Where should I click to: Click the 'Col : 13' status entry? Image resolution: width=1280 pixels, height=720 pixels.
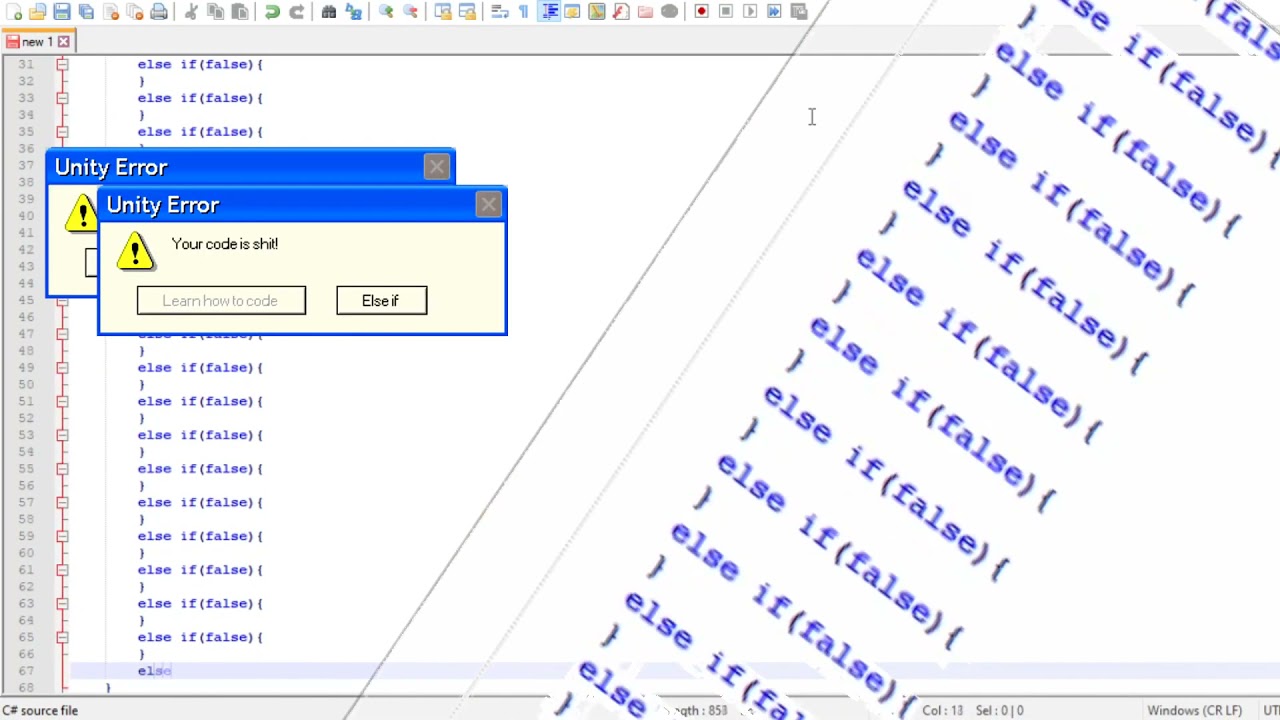(x=942, y=711)
